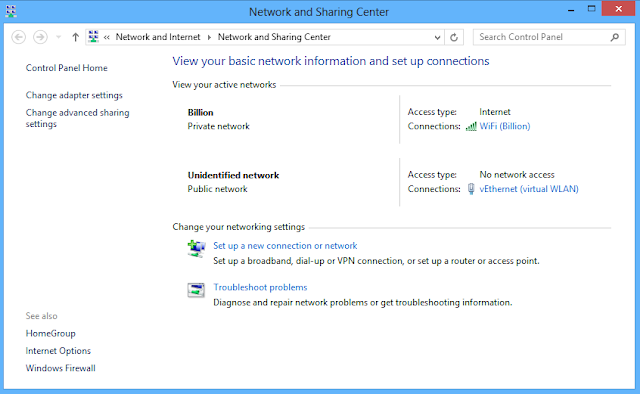Click the Troubleshoot problems icon

[x=196, y=290]
